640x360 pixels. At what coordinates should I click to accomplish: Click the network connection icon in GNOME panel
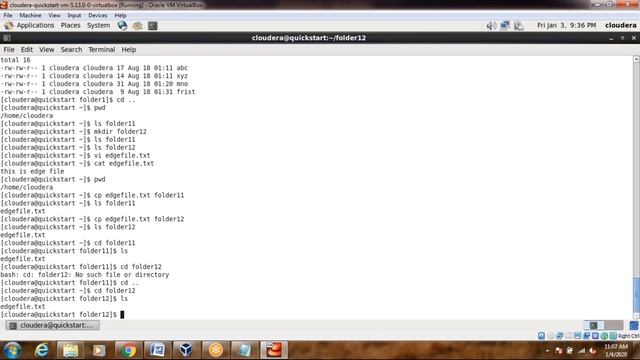pos(505,25)
